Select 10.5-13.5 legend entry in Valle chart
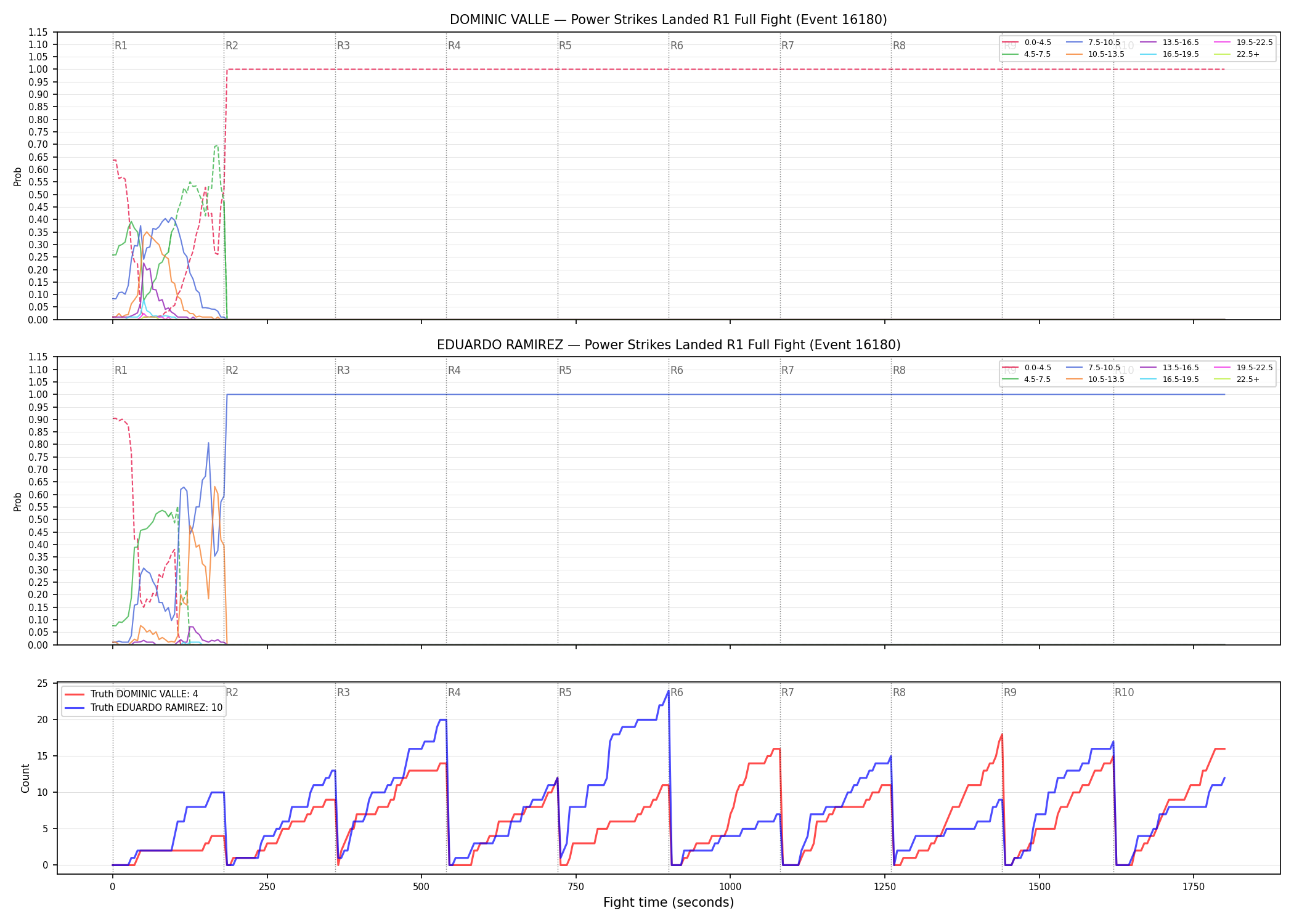Image resolution: width=1294 pixels, height=924 pixels. pos(1095,54)
